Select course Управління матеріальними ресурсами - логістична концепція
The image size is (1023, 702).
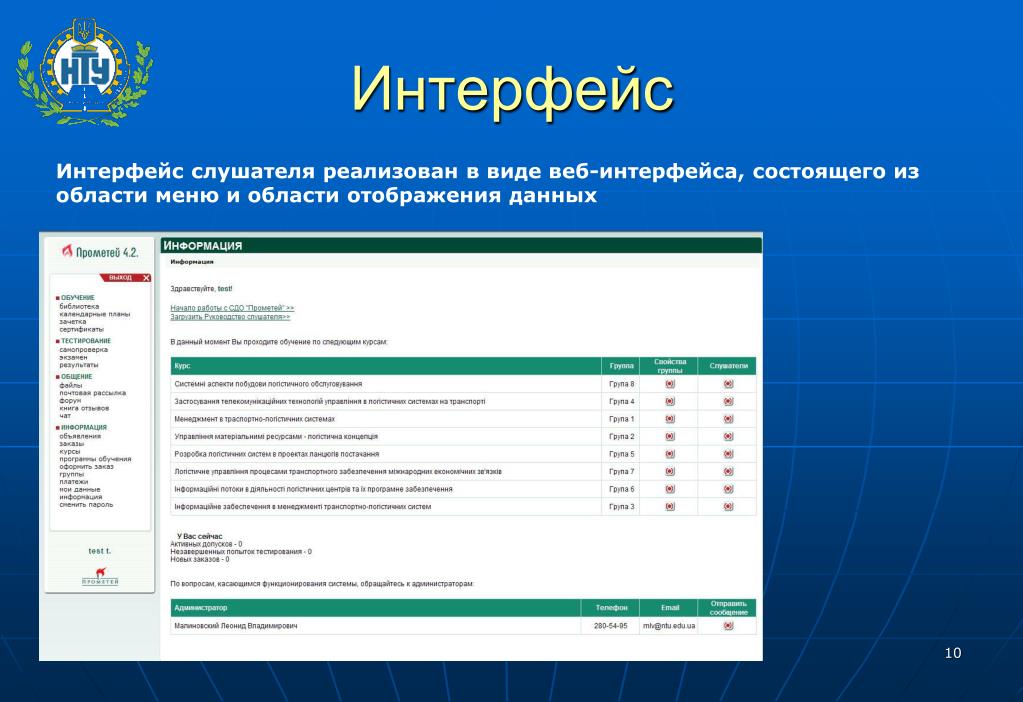(276, 436)
